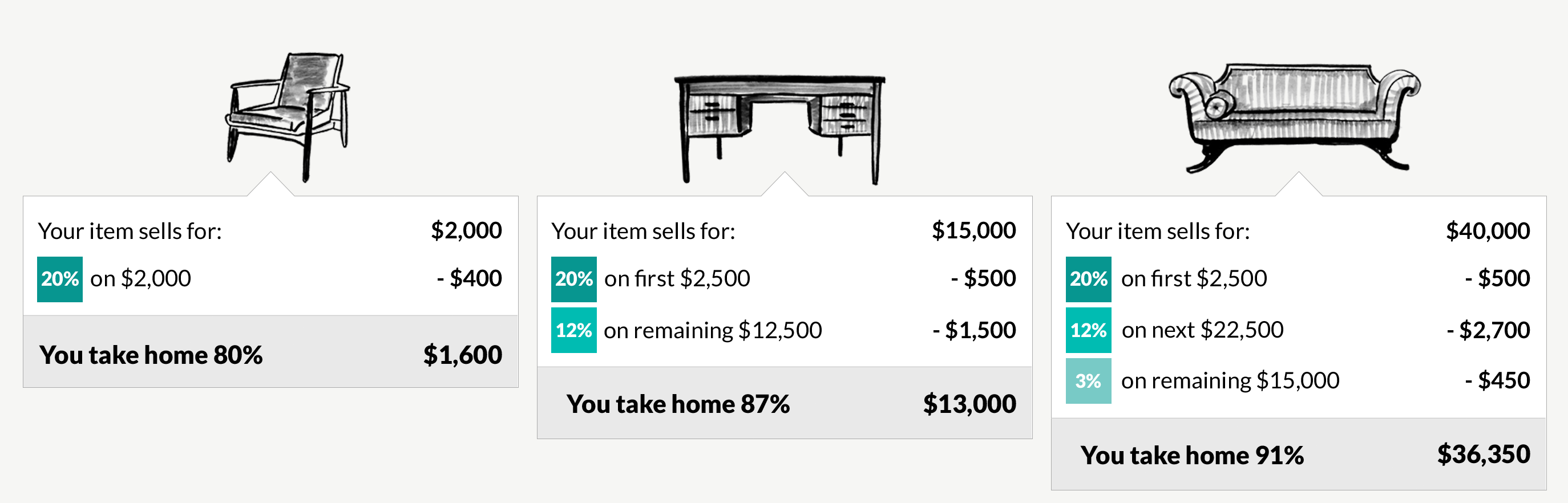Screen dimensions: 1568x503
Task: Click the $1,600 take-home amount
Action: tap(463, 355)
